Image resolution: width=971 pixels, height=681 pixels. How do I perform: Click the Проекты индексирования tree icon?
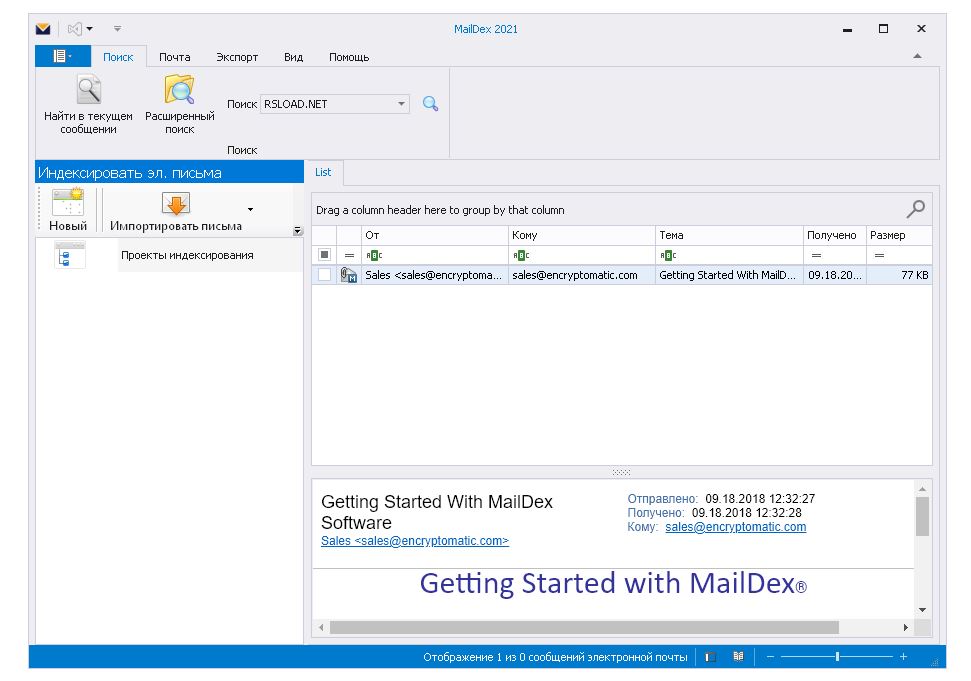pyautogui.click(x=69, y=255)
